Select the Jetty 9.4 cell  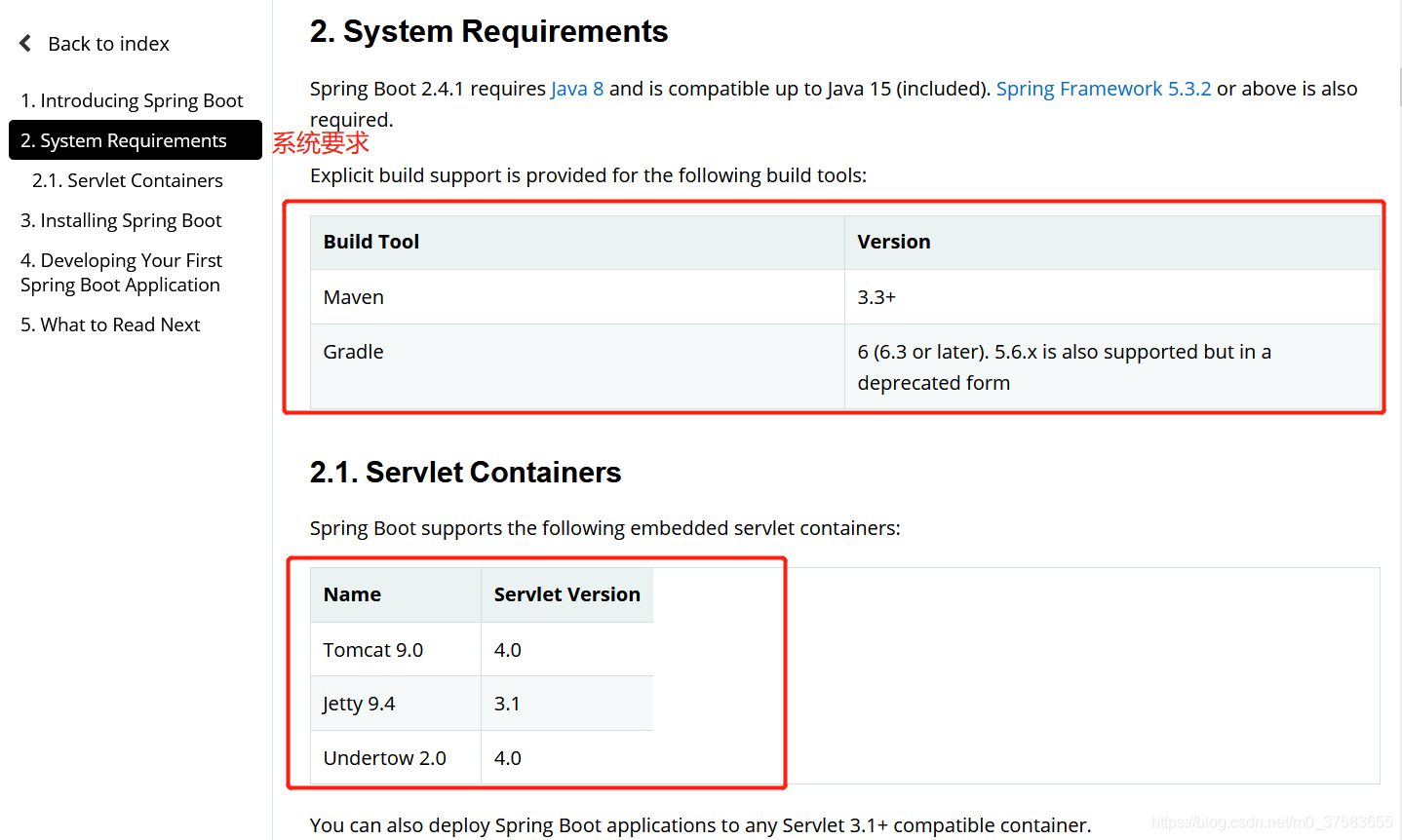point(396,704)
